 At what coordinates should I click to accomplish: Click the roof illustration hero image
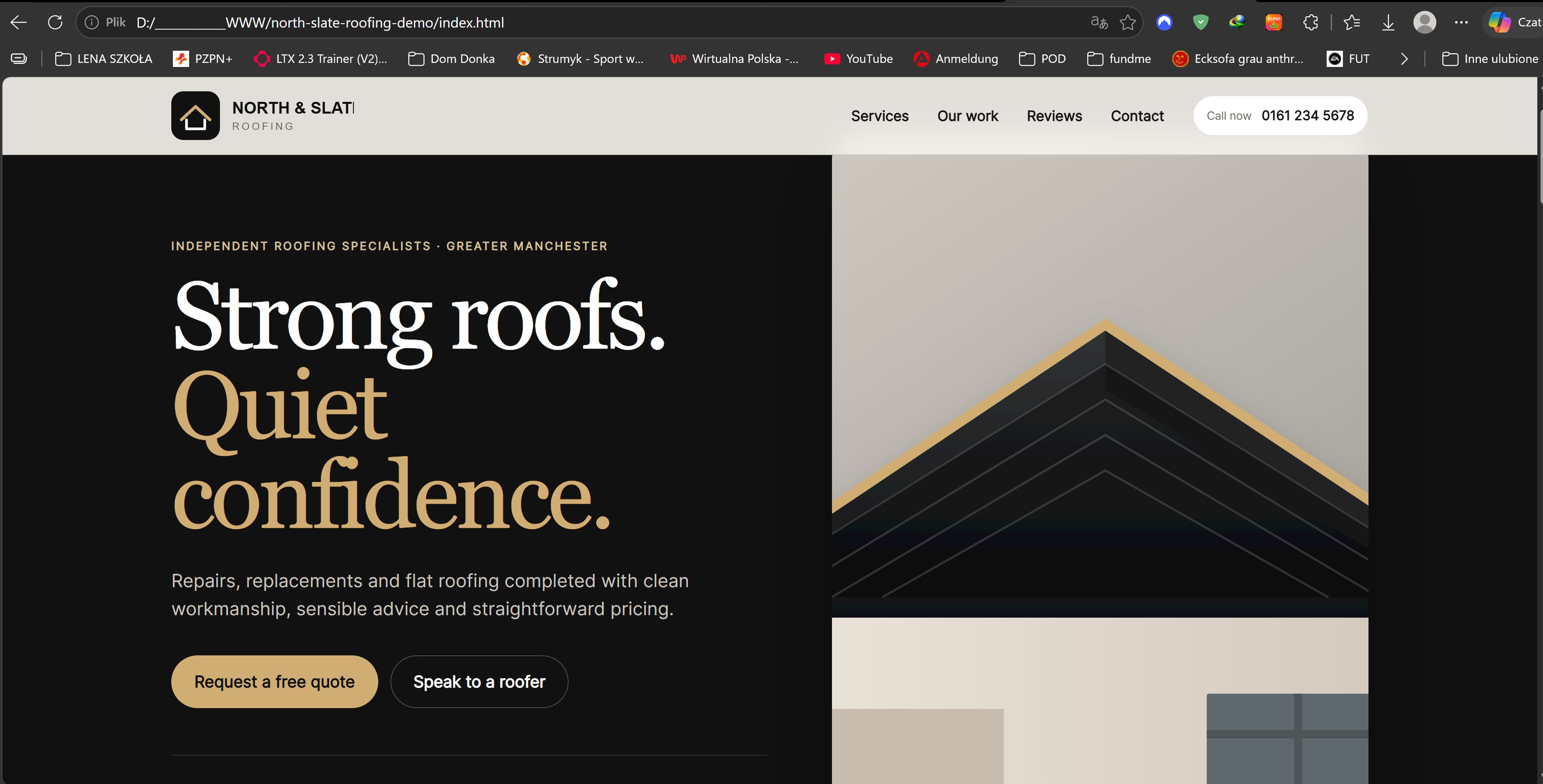(x=1100, y=469)
